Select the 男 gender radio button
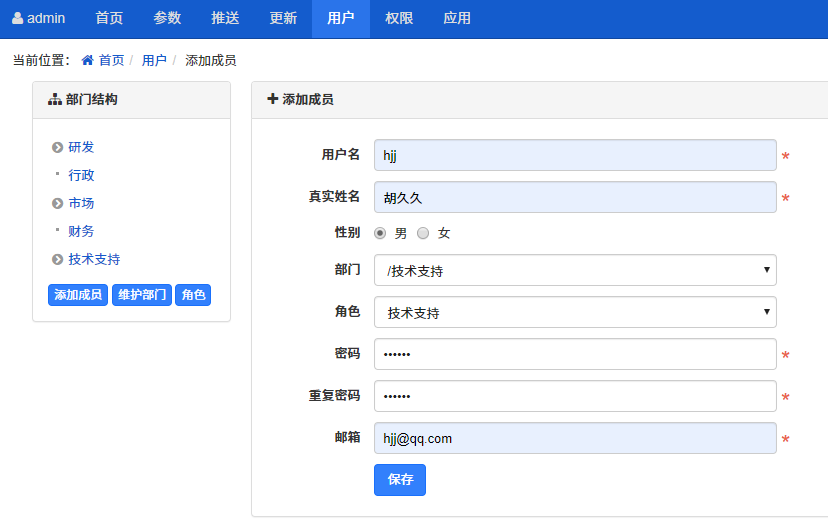The height and width of the screenshot is (522, 828). click(380, 233)
